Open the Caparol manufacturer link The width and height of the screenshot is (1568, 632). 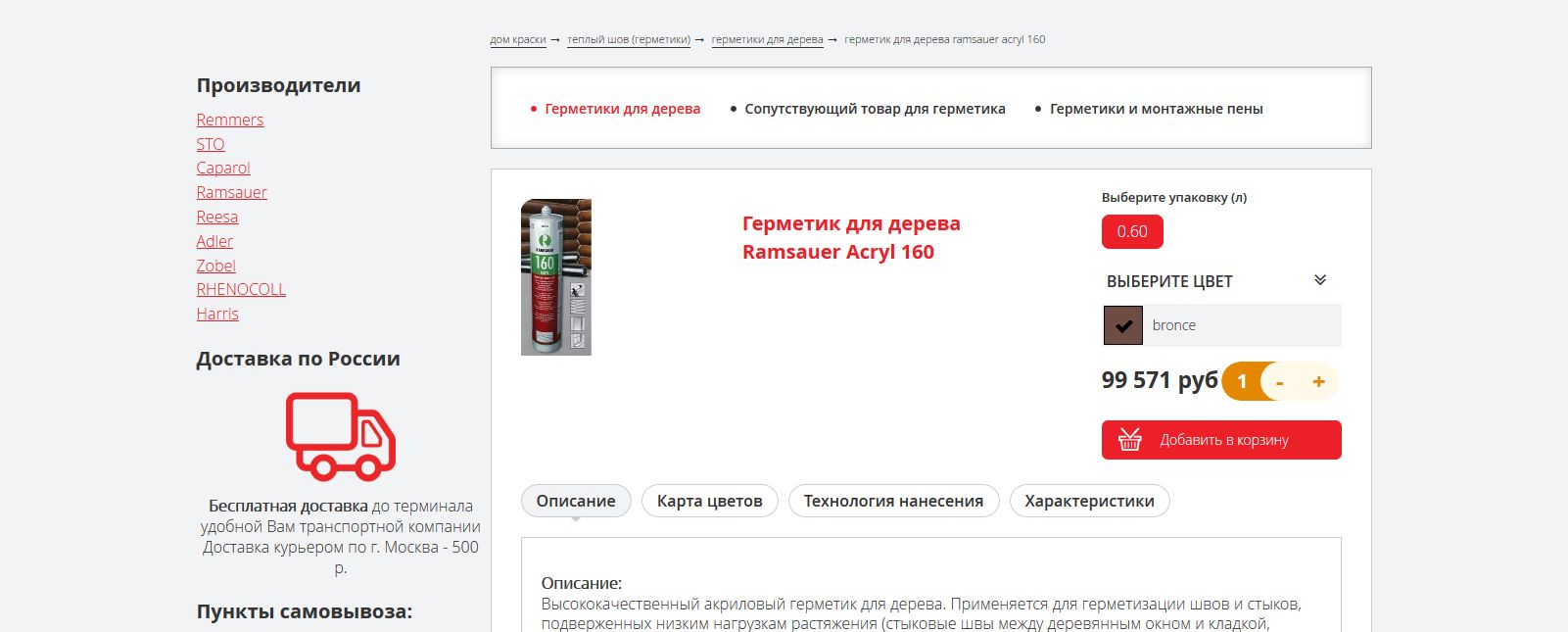[223, 168]
